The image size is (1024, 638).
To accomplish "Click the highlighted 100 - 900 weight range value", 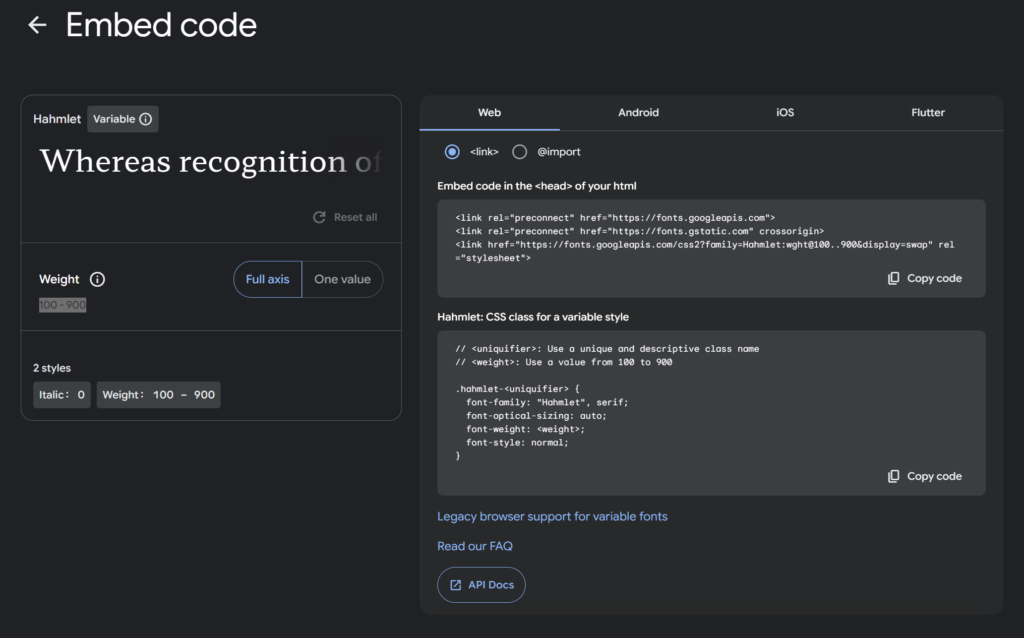I will [63, 305].
